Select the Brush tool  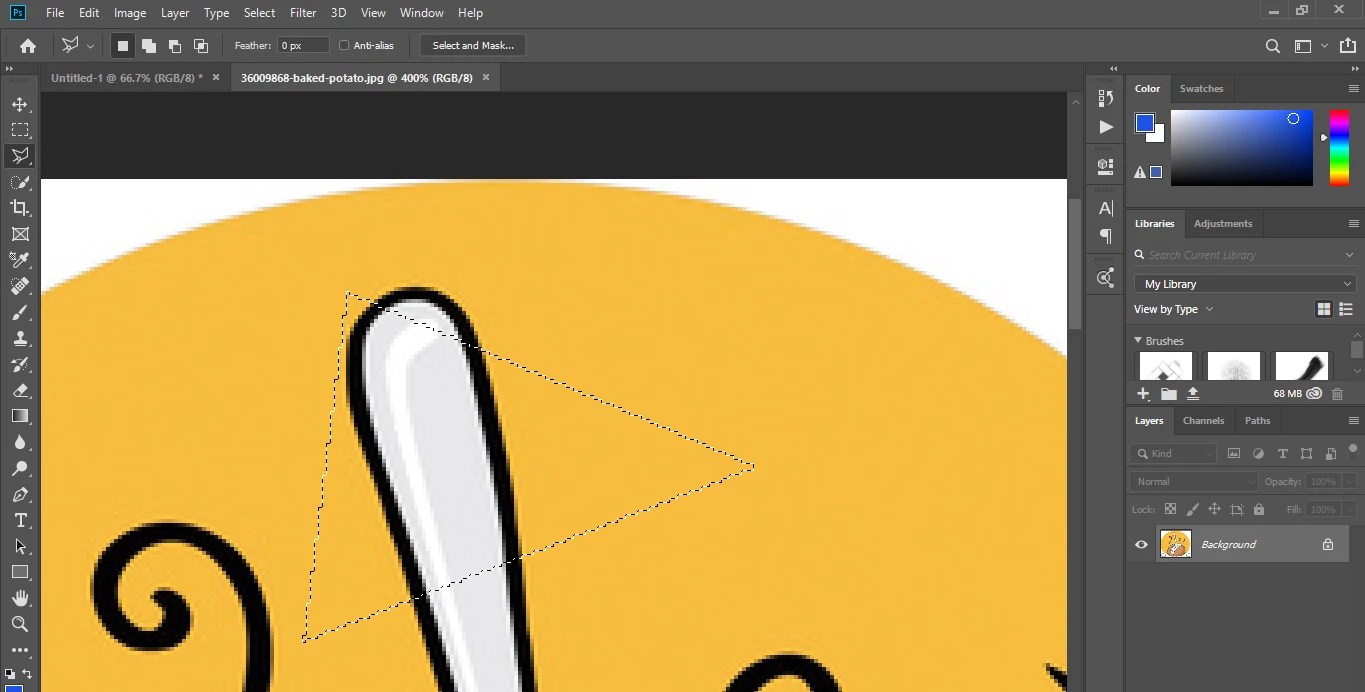point(20,312)
